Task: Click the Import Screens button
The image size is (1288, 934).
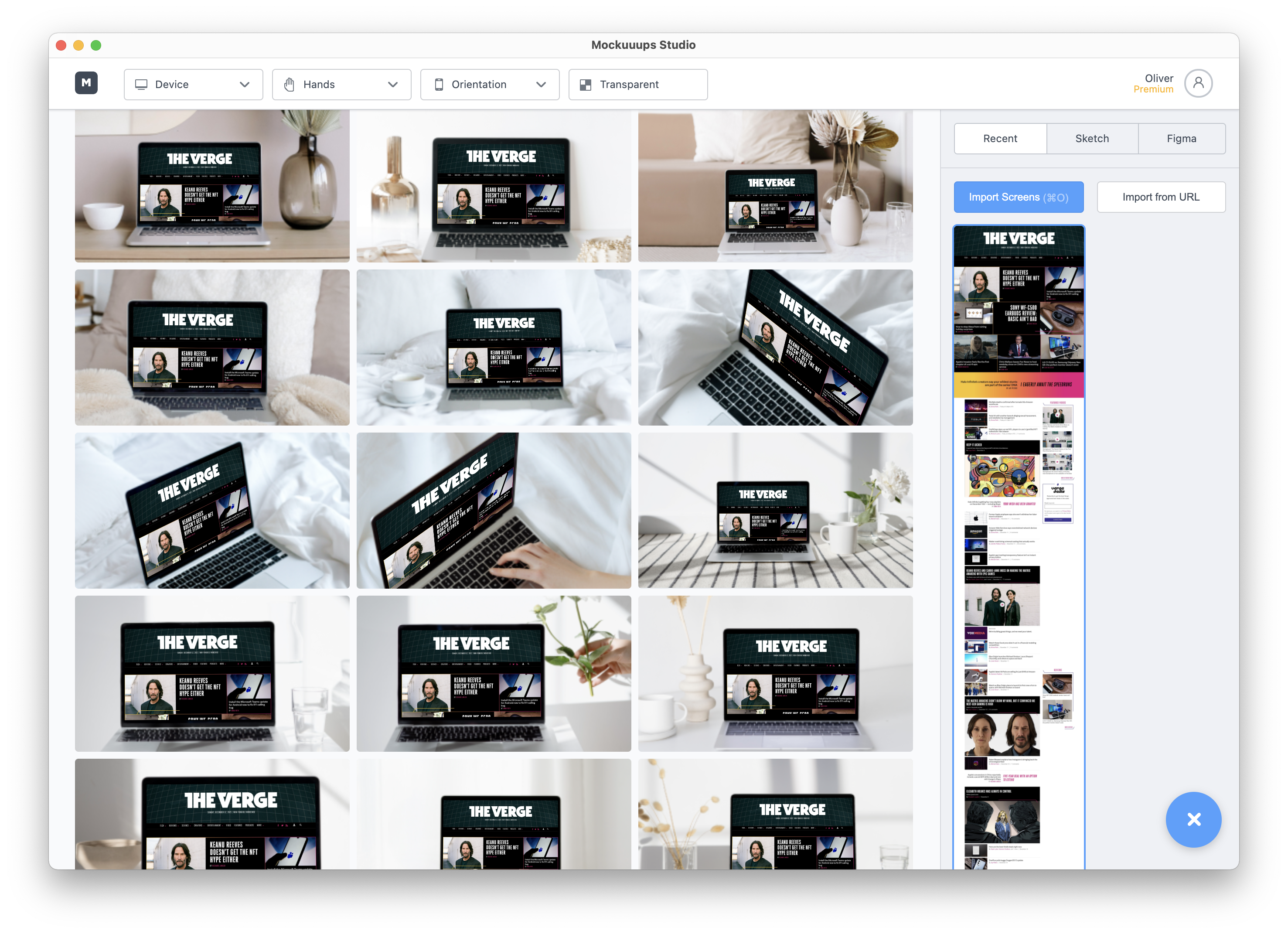Action: (x=1018, y=197)
